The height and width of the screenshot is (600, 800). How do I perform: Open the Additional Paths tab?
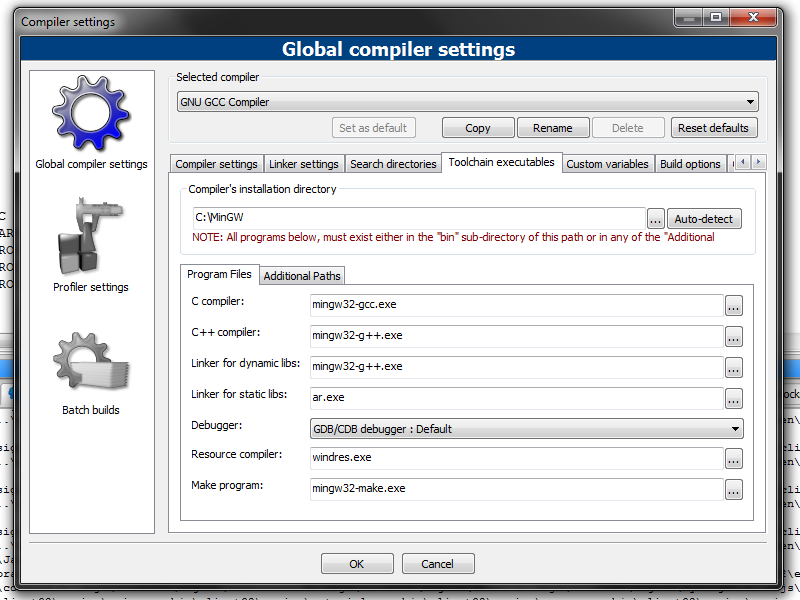click(302, 276)
